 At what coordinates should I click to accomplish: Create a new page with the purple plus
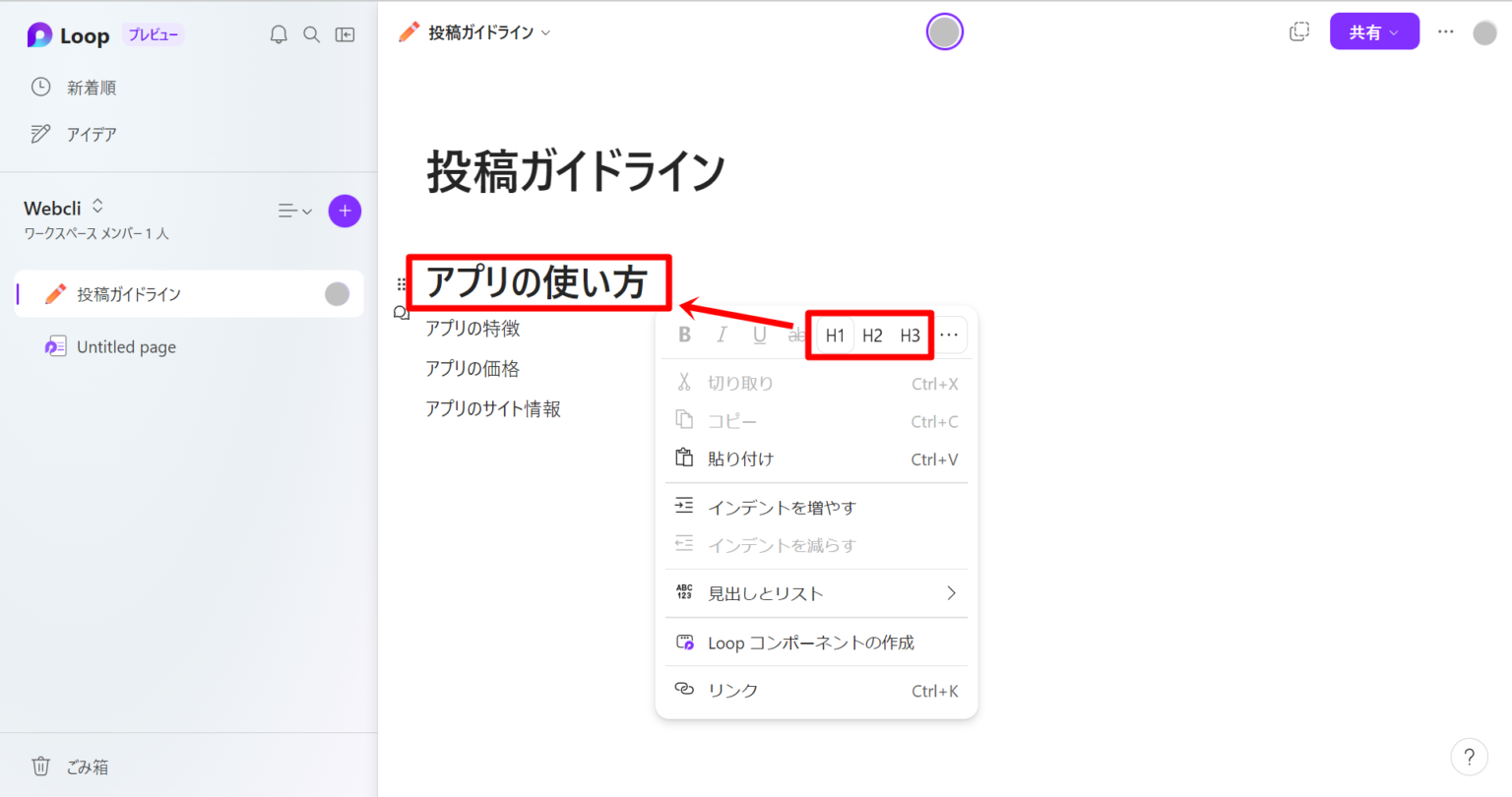tap(345, 211)
